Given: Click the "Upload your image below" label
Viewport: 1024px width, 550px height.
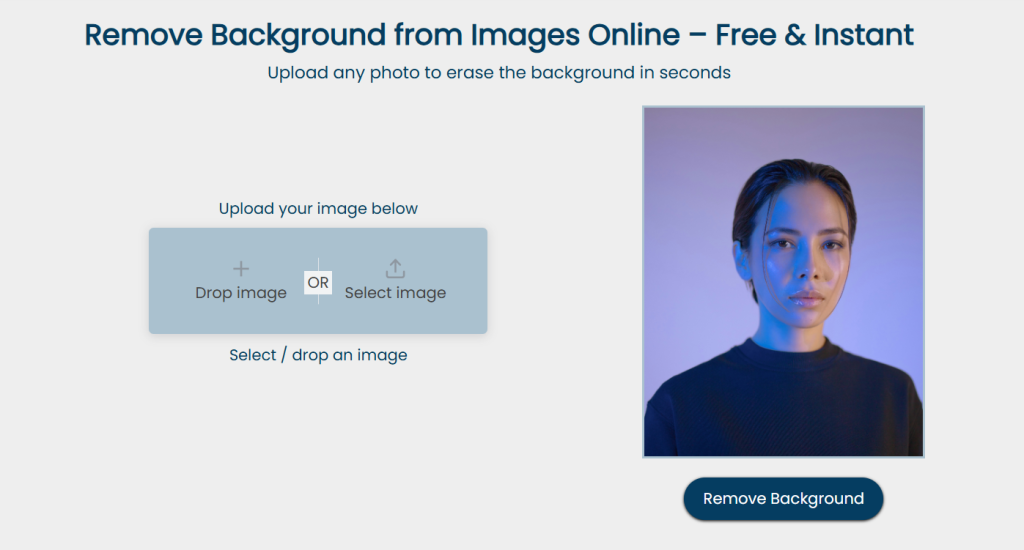Looking at the screenshot, I should coord(318,209).
